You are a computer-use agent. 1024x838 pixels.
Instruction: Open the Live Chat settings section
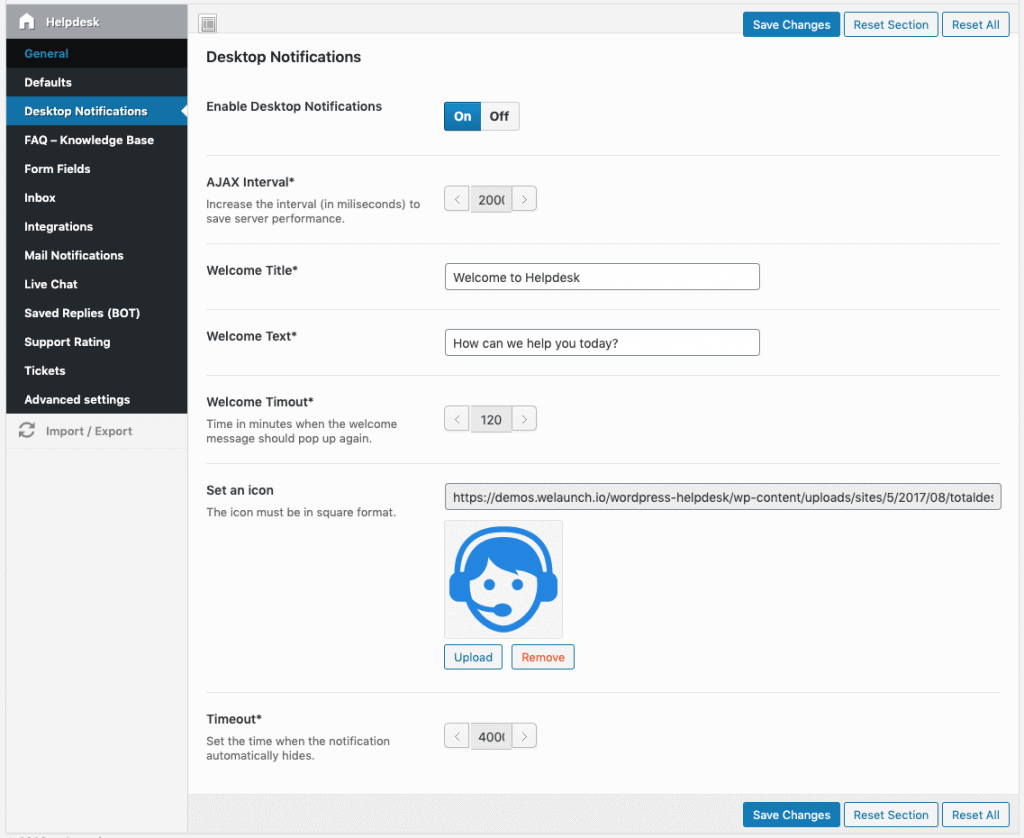[x=51, y=284]
